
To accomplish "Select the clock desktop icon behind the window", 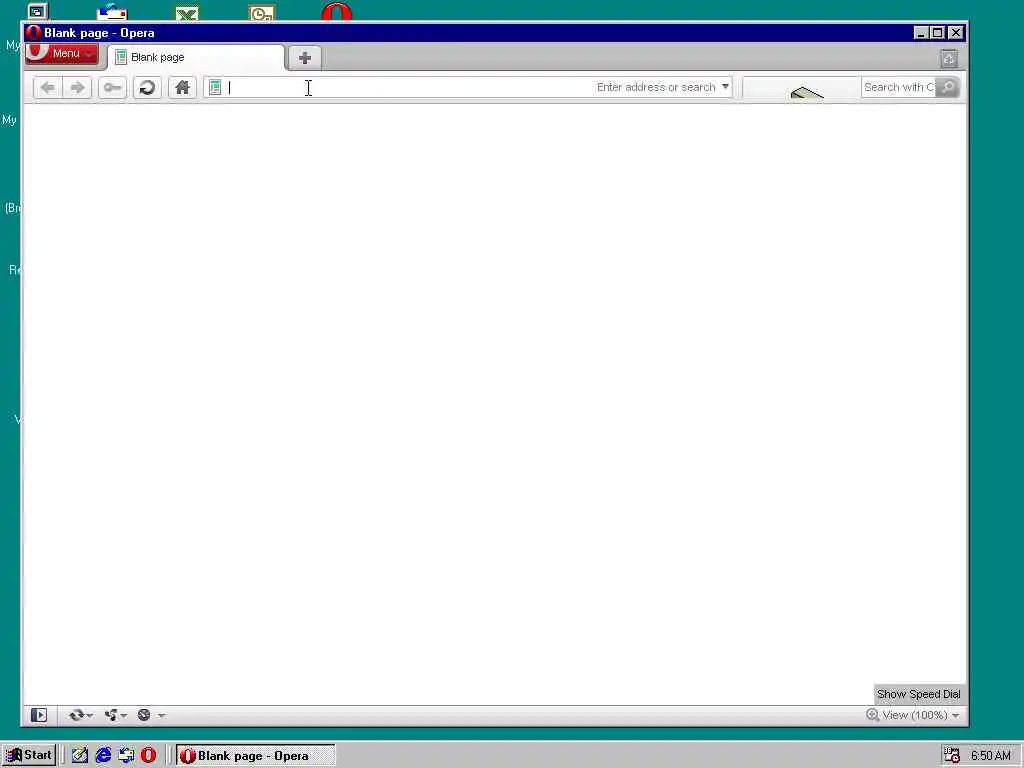I will [262, 13].
